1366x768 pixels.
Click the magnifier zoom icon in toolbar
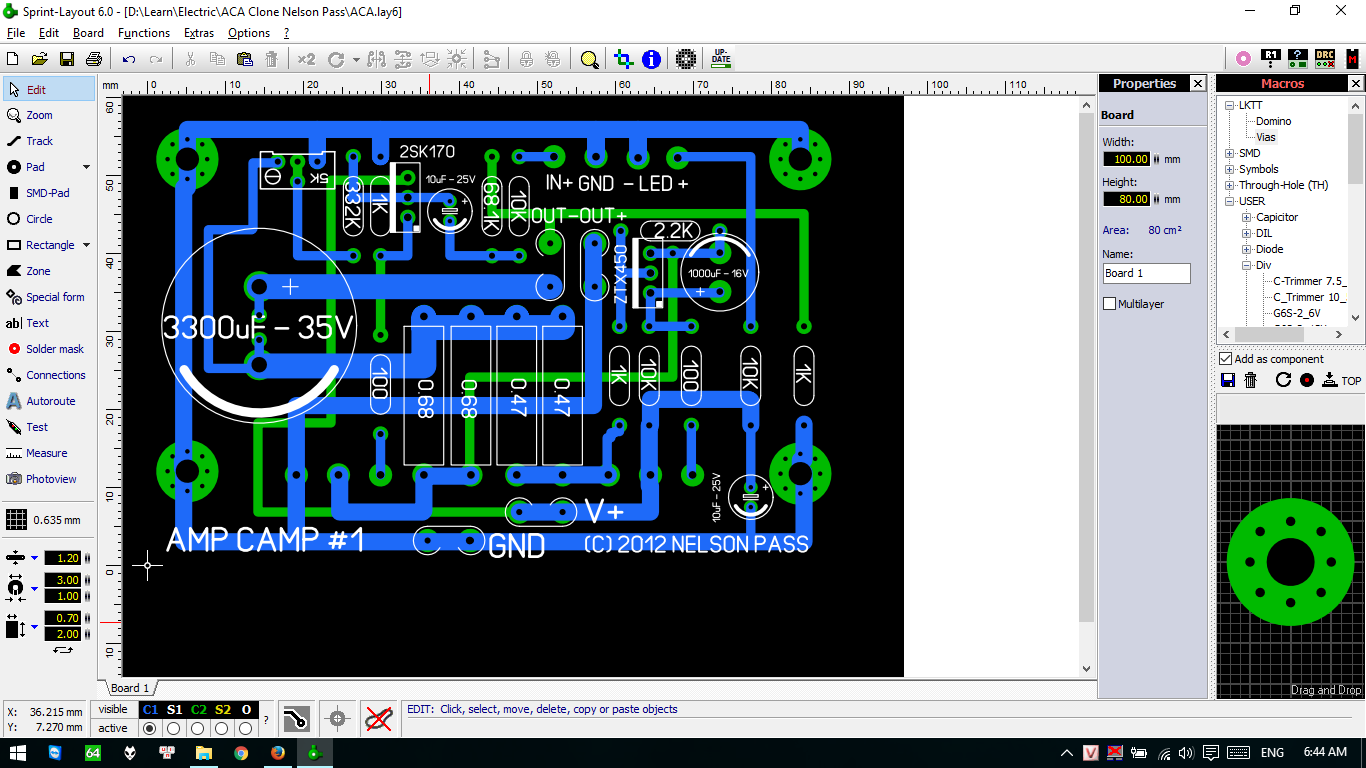[590, 59]
